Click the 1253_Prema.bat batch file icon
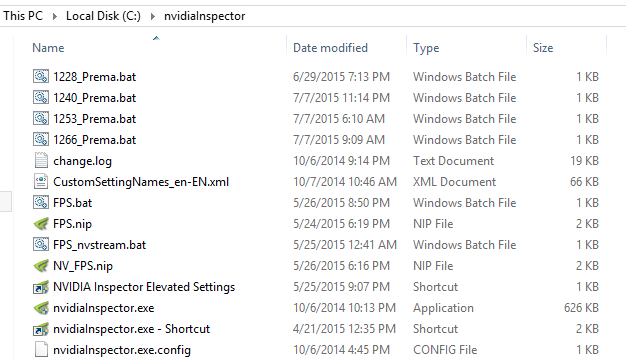Viewport: 626px width, 362px height. (41, 119)
